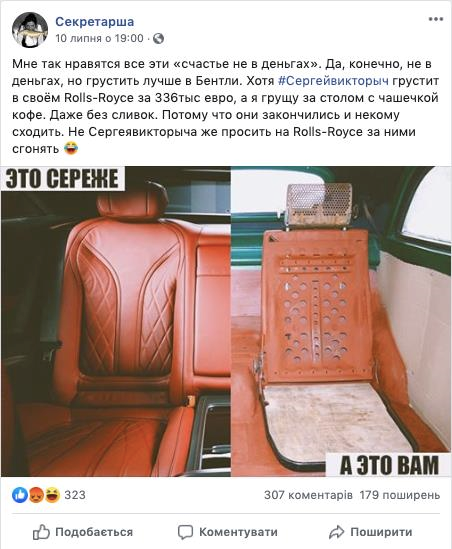Viewport: 452px width, 549px height.
Task: Open the three-dots post options menu
Action: point(436,19)
